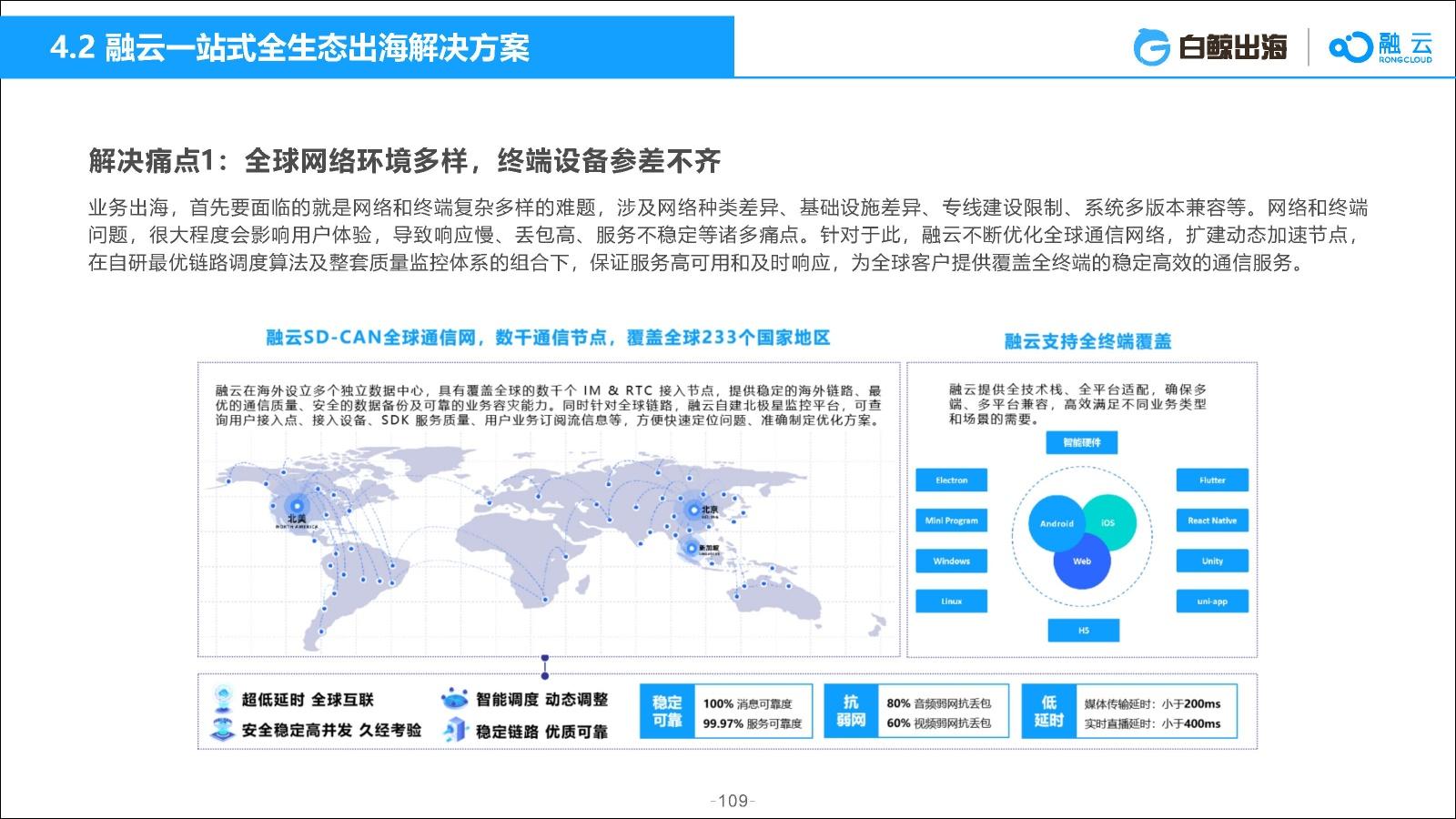Click the slide title 4.2 融云一站式全生态出海解决方案
Screen dimensions: 1456x819
coord(290,47)
